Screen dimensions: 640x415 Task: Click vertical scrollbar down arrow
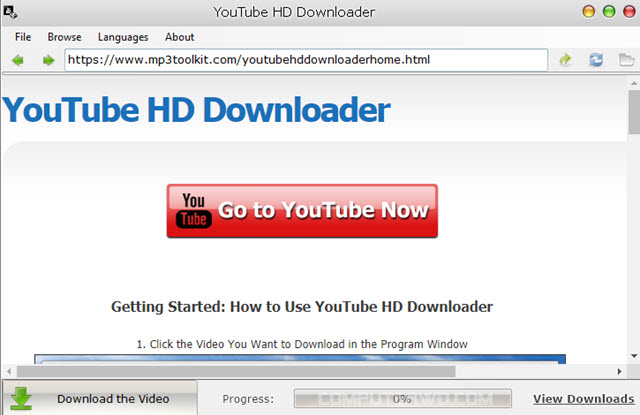(634, 356)
